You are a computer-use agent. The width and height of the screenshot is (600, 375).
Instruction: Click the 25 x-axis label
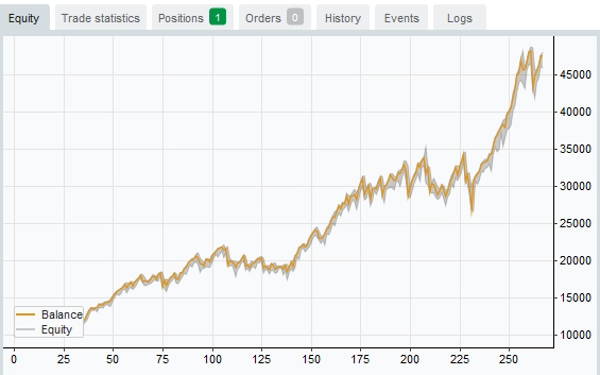tap(64, 360)
